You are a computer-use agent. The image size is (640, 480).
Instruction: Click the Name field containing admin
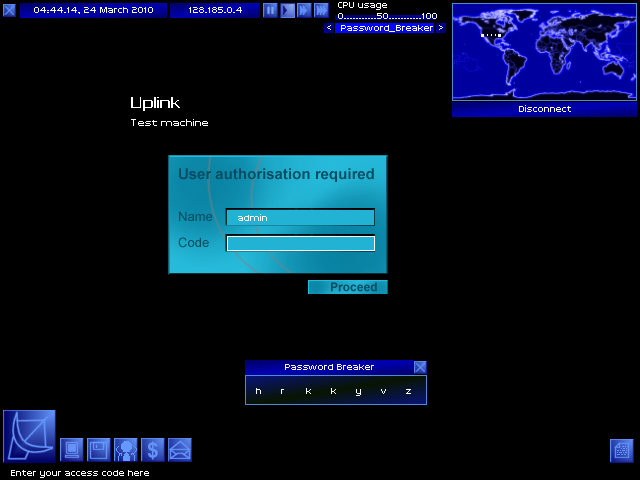pos(300,217)
